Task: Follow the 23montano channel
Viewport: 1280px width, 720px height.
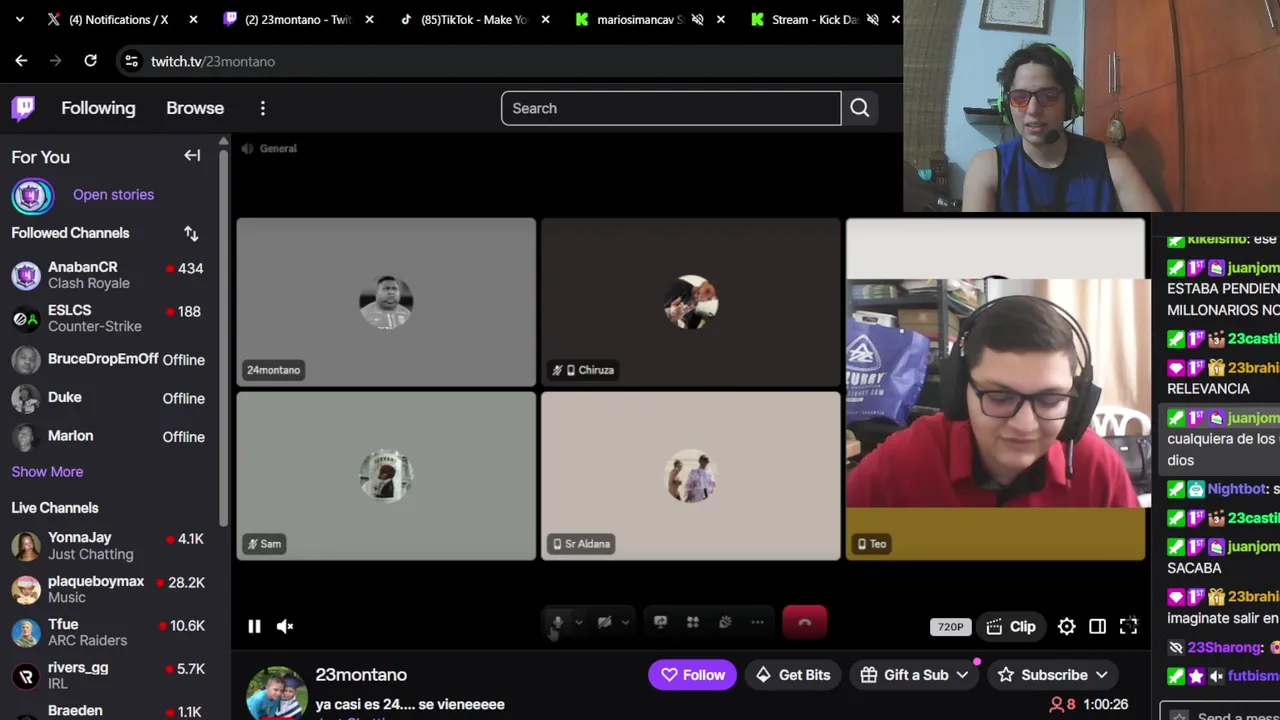Action: pyautogui.click(x=692, y=675)
